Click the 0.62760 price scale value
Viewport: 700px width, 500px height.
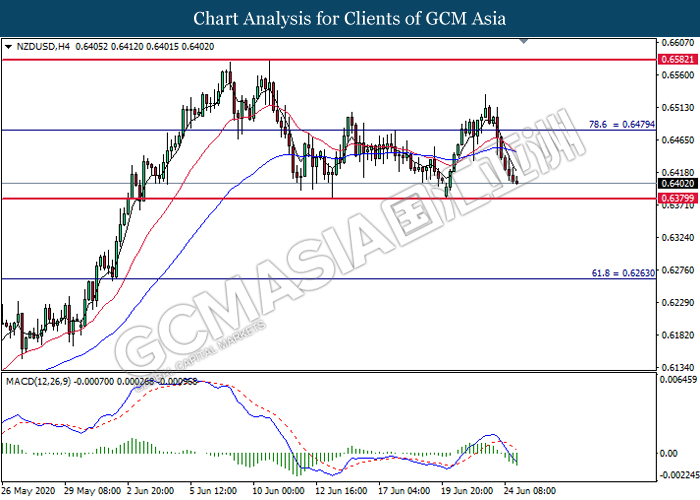678,270
